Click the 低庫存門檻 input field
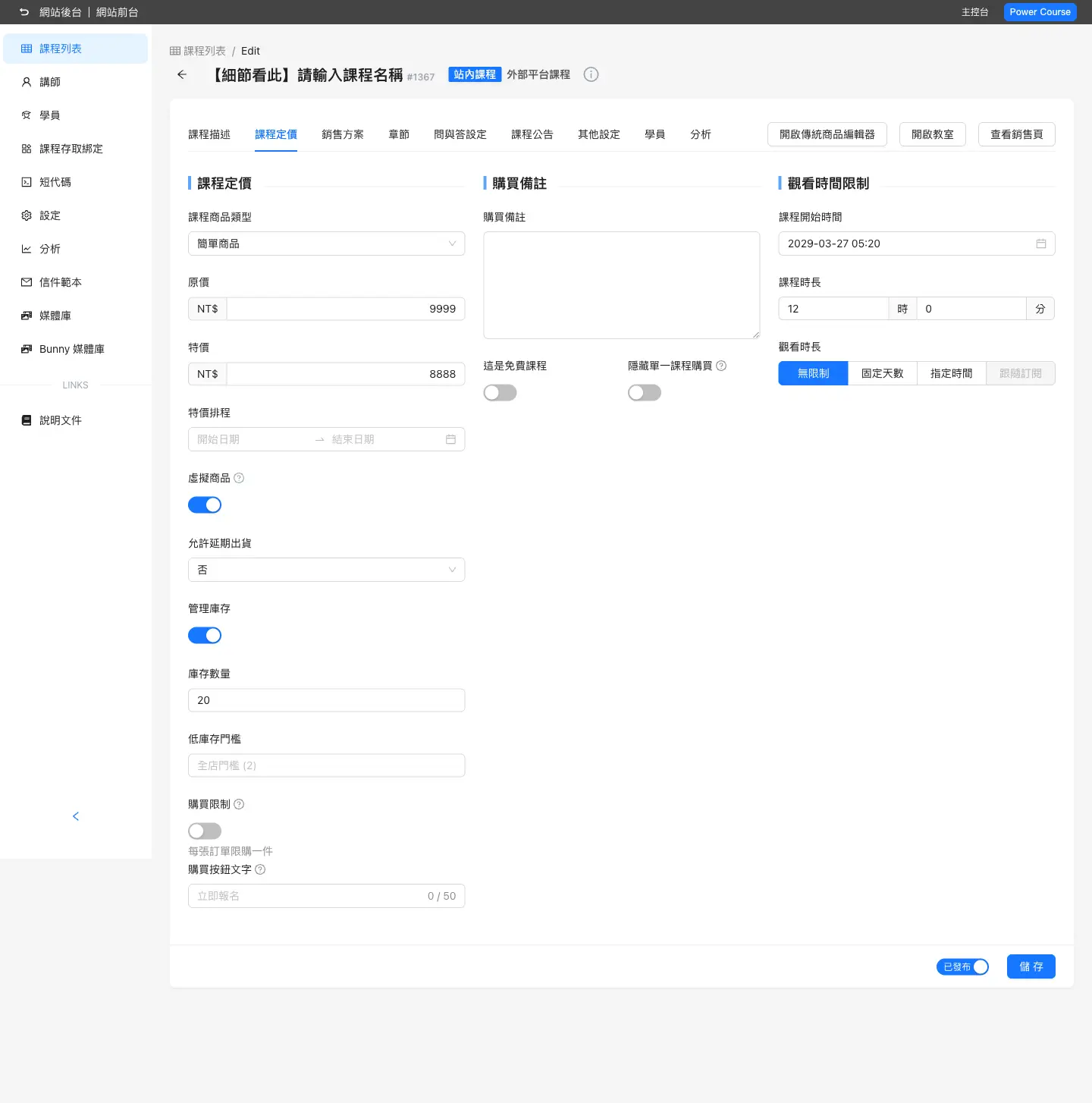 pyautogui.click(x=327, y=765)
